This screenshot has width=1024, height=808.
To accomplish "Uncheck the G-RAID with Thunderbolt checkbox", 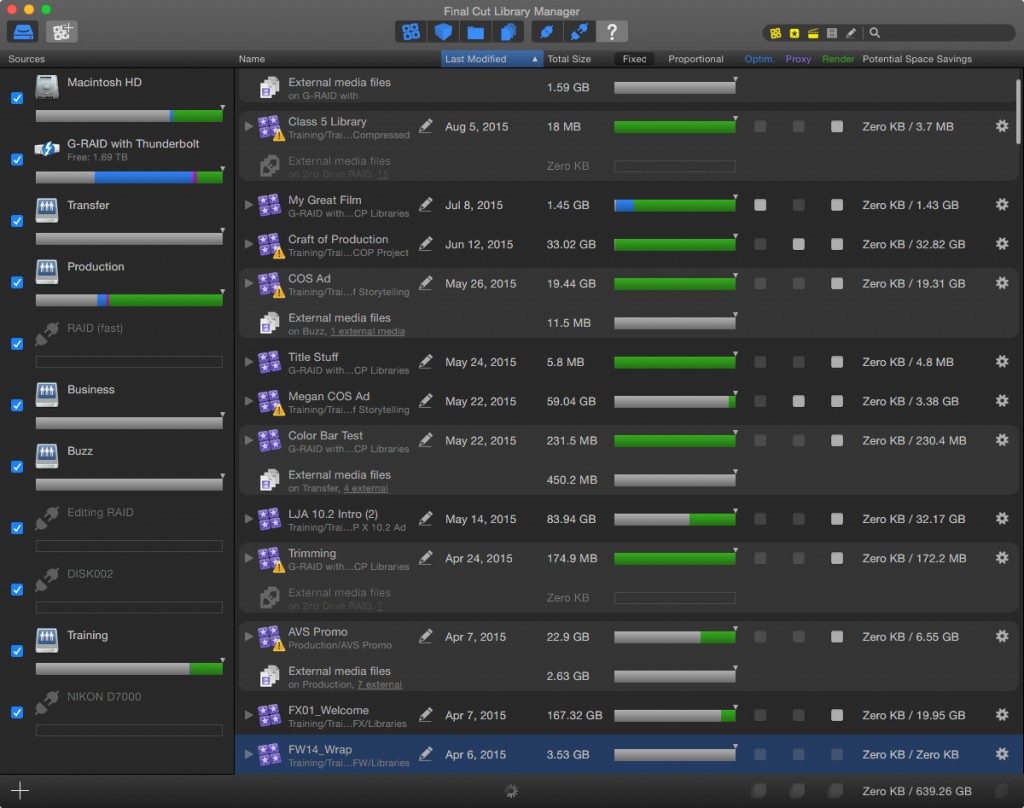I will 17,159.
